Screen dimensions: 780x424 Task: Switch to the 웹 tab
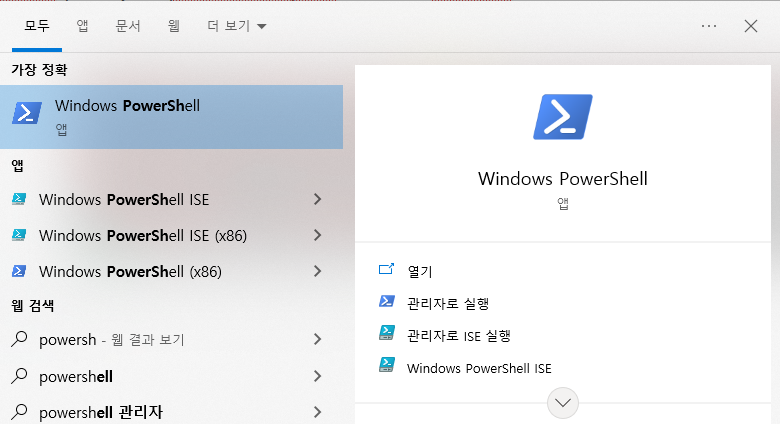[x=174, y=26]
